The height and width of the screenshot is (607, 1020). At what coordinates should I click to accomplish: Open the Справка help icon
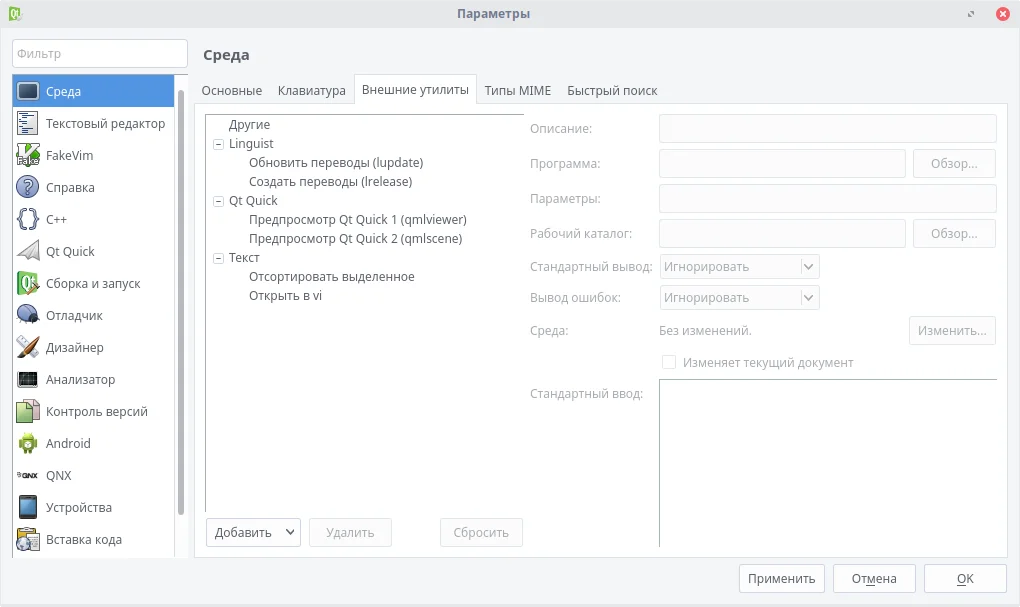(28, 187)
